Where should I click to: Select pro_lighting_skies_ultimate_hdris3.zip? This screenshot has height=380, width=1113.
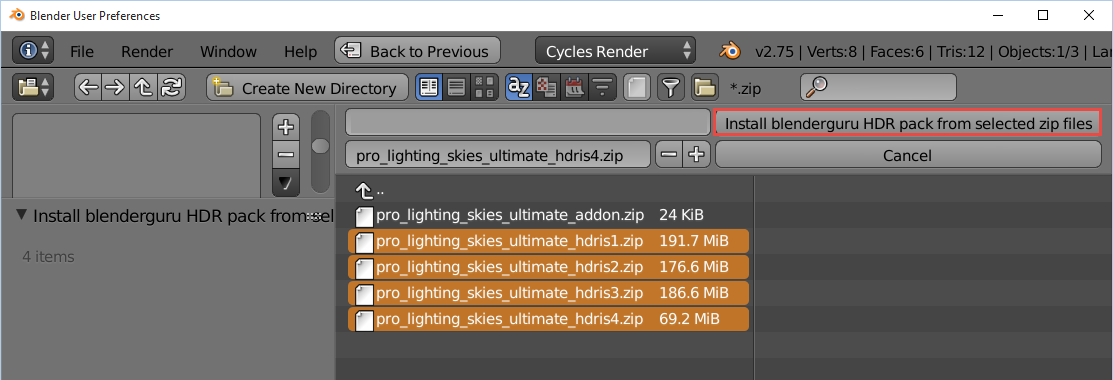(549, 293)
